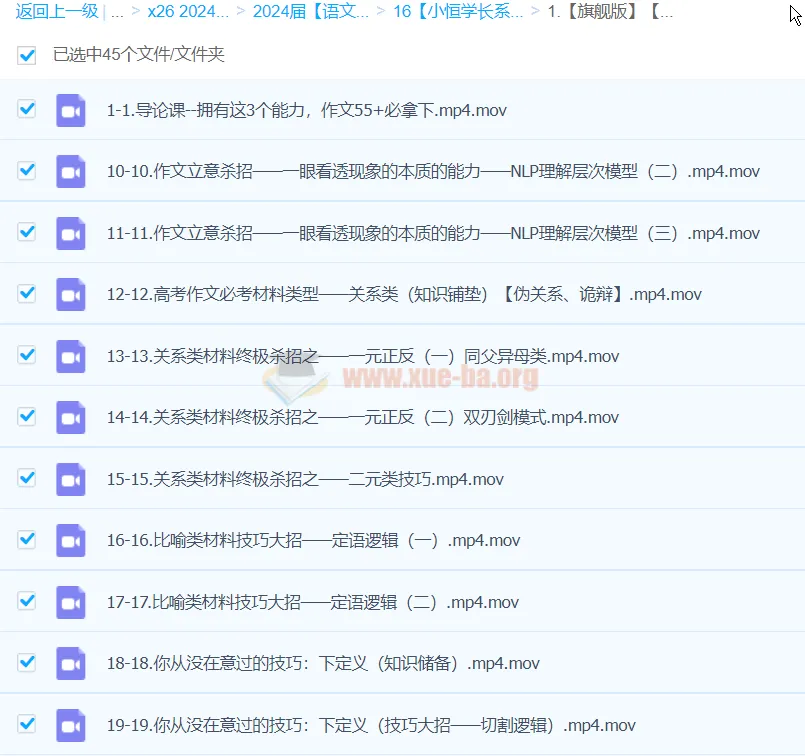Select the row of 12-12 高考作文必考材料类型

[400, 294]
